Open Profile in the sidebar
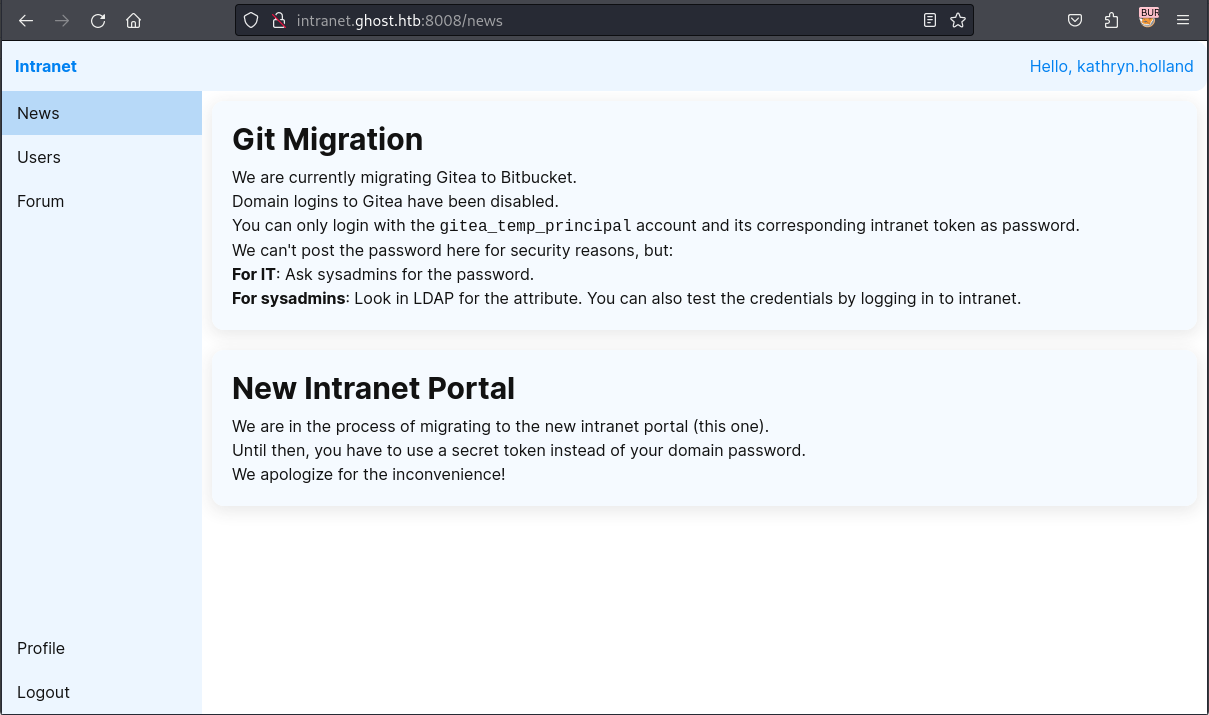Screen dimensions: 1209x715 pos(101,648)
